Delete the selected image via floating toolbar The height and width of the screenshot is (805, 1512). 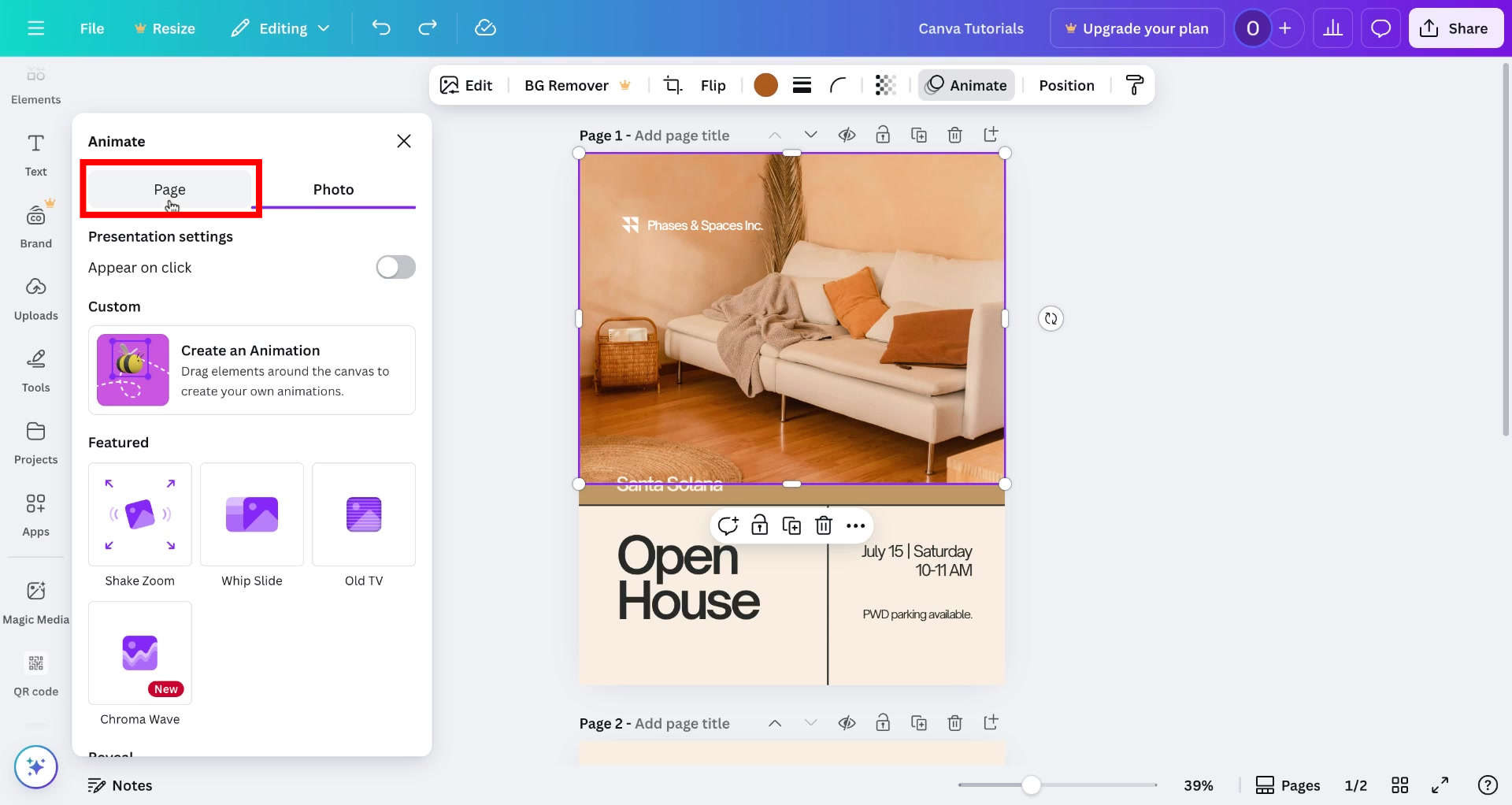coord(824,525)
